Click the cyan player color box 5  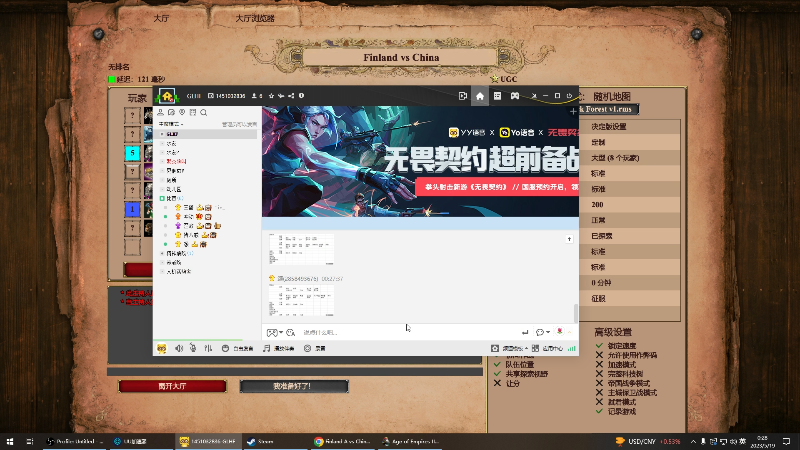click(x=132, y=153)
